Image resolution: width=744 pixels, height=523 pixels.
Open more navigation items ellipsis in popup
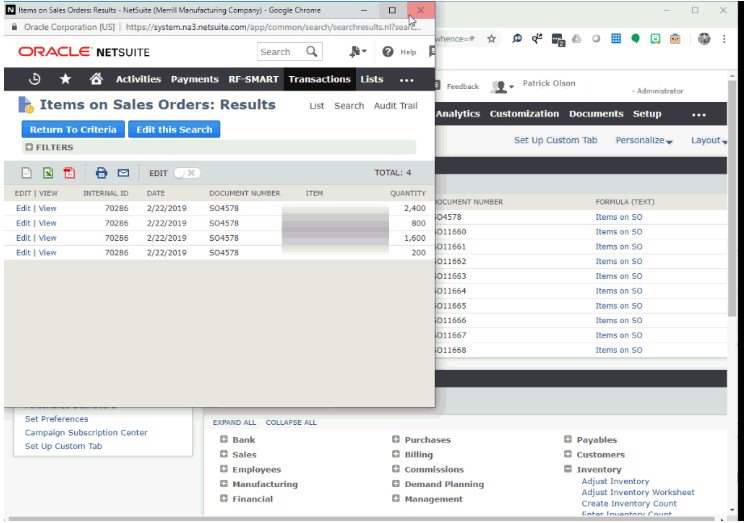coord(407,80)
